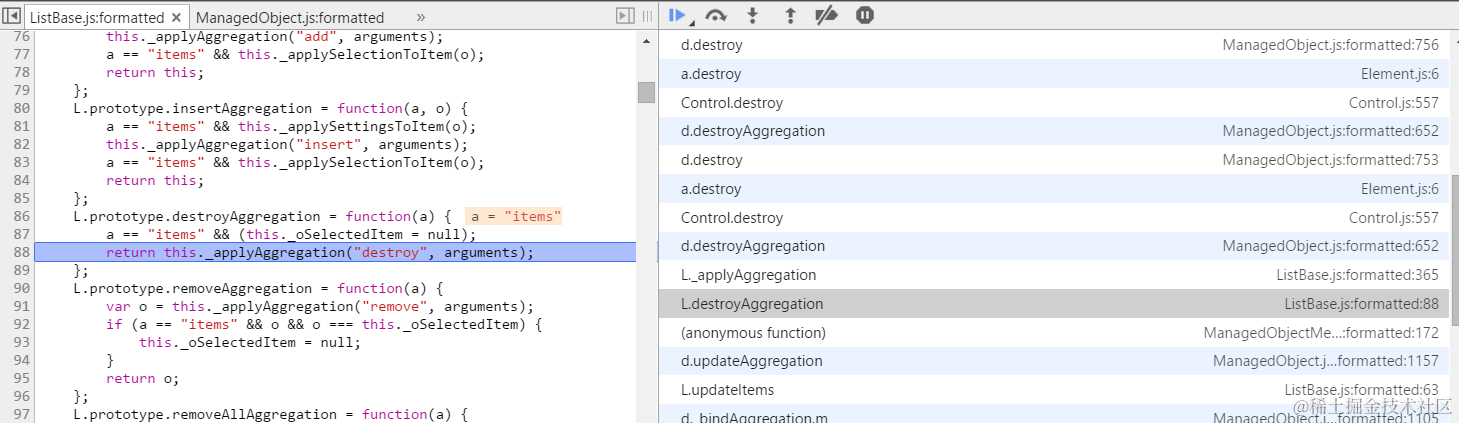
Task: Set breakpoint on line number 88
Action: coord(23,253)
